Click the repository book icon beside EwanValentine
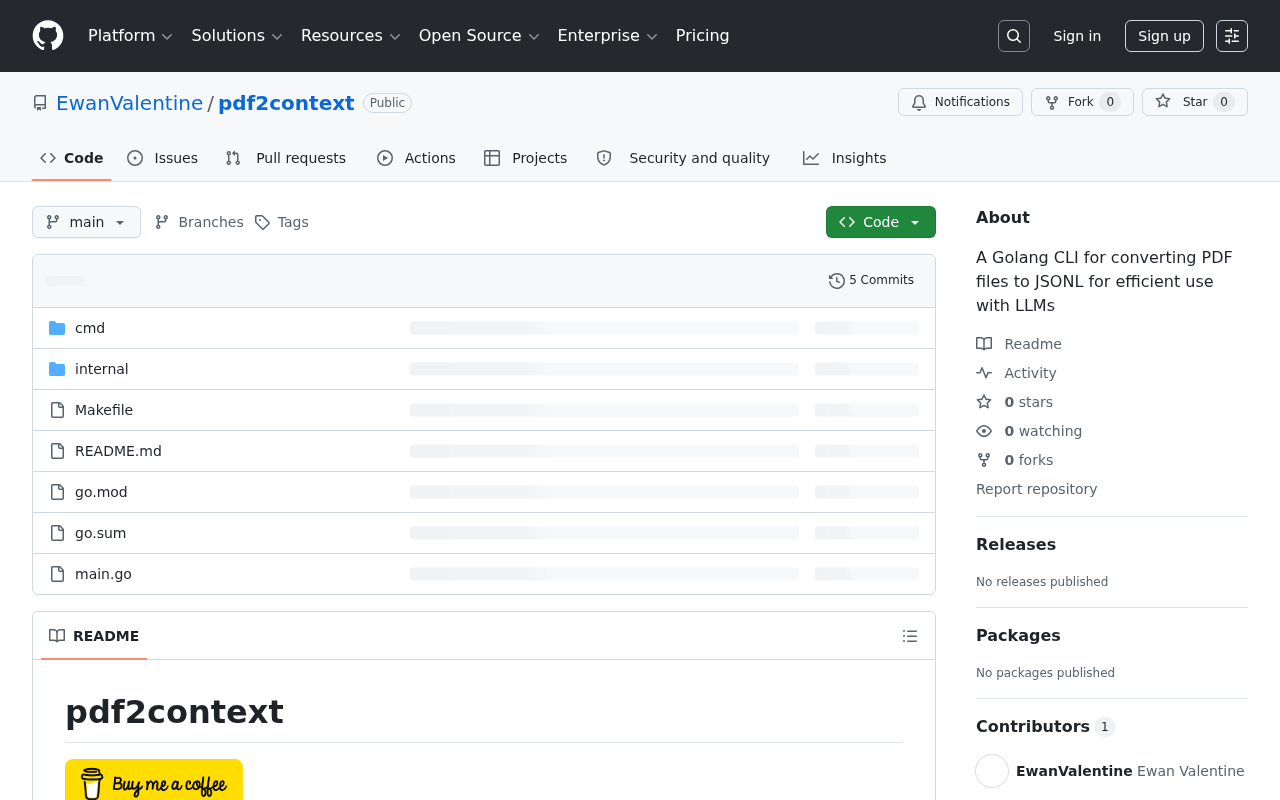The height and width of the screenshot is (800, 1280). point(40,103)
